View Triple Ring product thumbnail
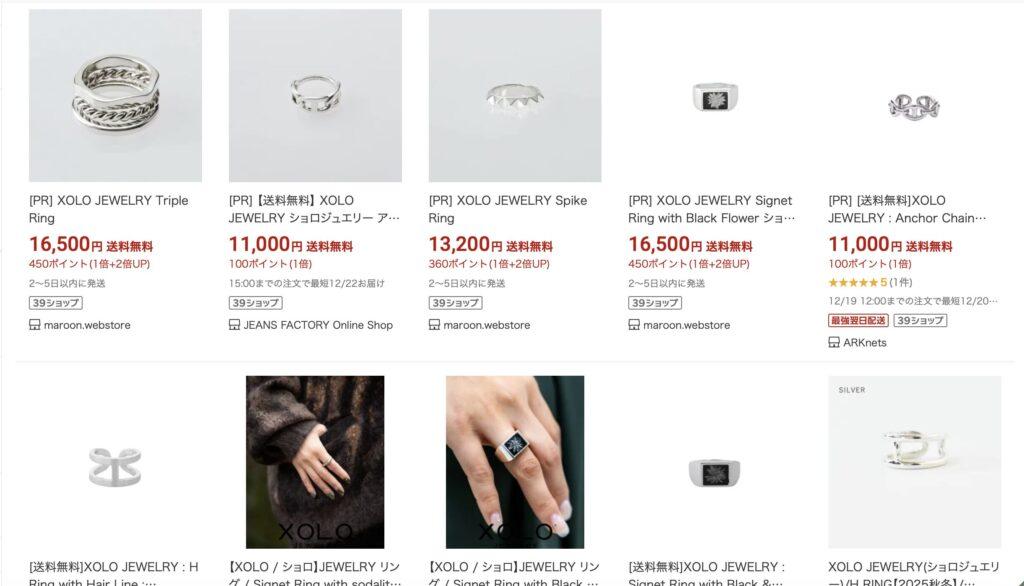This screenshot has width=1024, height=586. coord(115,95)
